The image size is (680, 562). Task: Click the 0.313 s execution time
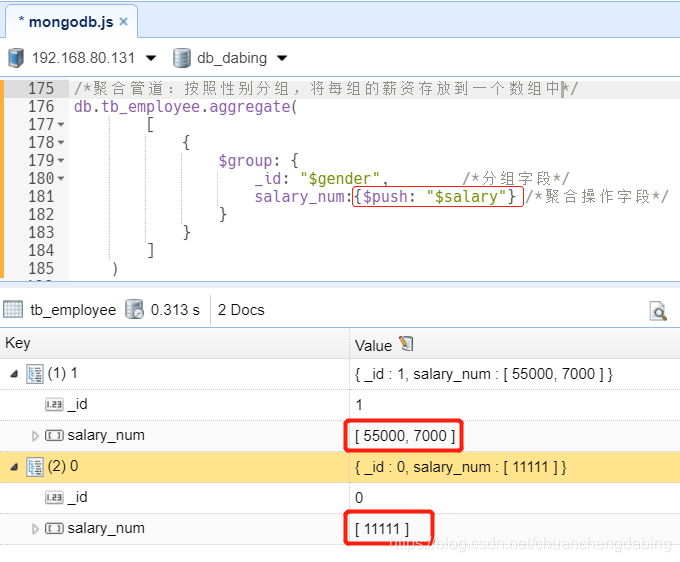point(175,310)
